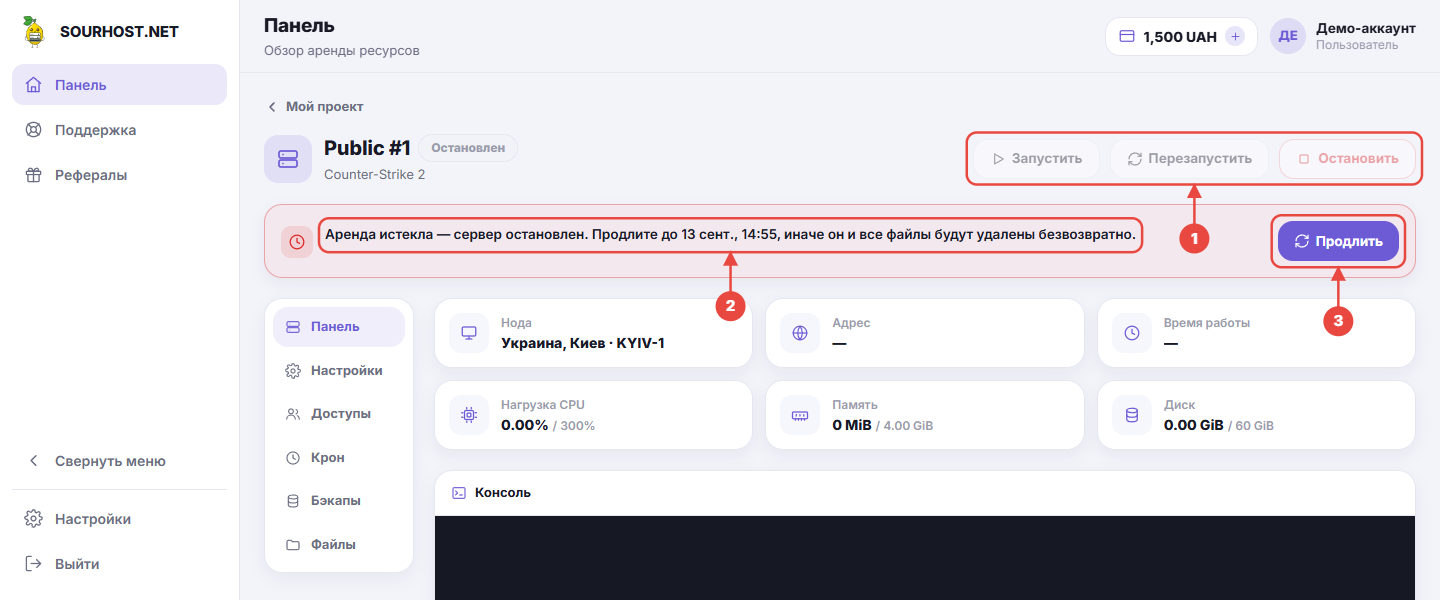Viewport: 1440px width, 600px height.
Task: Open Настройки at the sidebar bottom
Action: [x=119, y=519]
